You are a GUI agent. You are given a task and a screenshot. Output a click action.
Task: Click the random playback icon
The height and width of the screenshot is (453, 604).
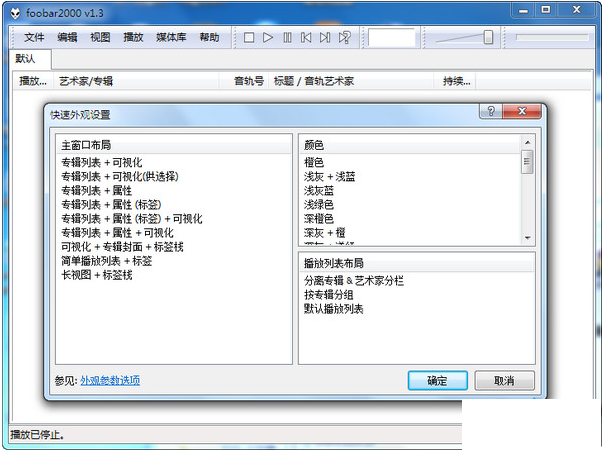344,38
